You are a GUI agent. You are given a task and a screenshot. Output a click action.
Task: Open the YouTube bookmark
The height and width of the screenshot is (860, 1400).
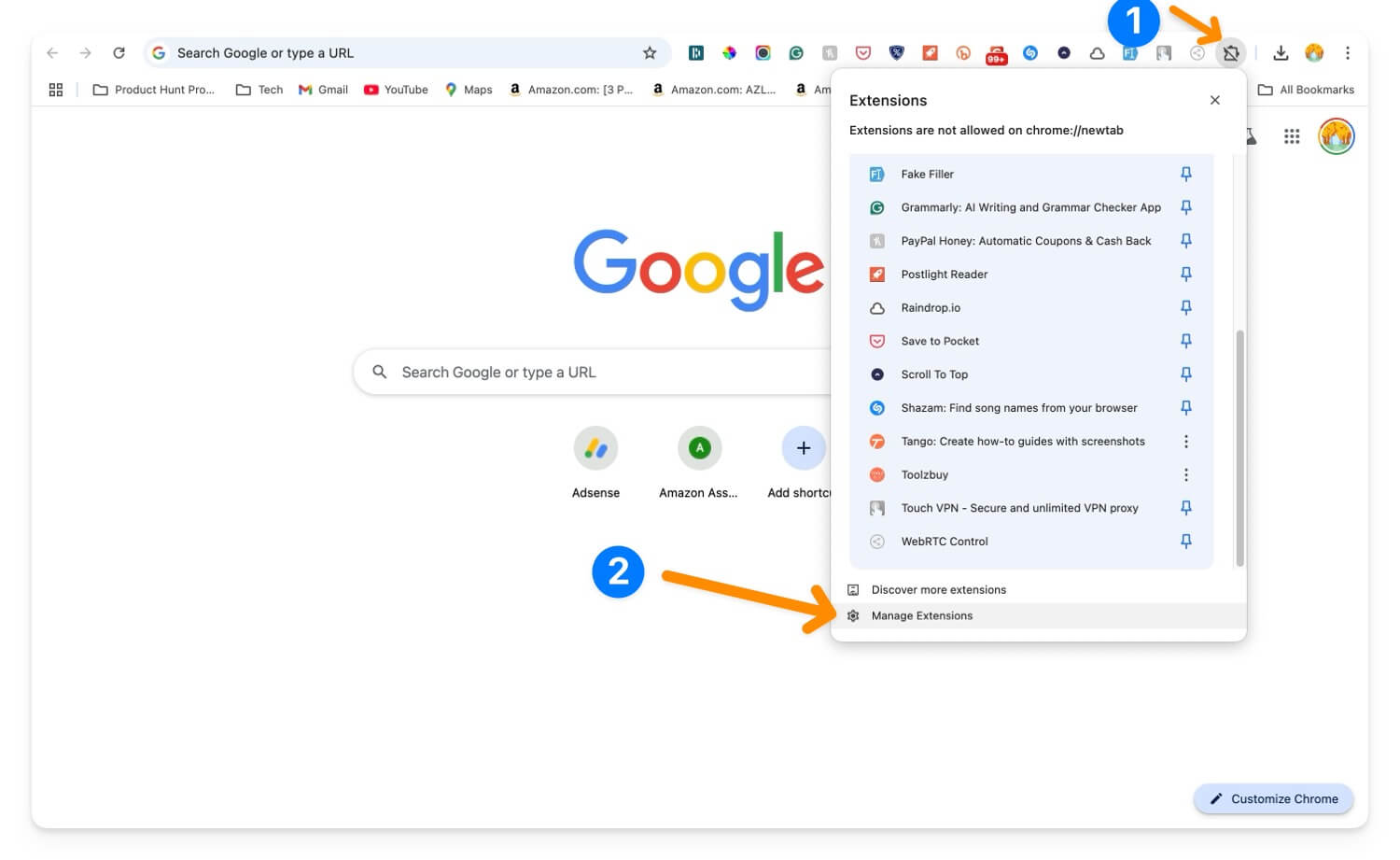(396, 90)
